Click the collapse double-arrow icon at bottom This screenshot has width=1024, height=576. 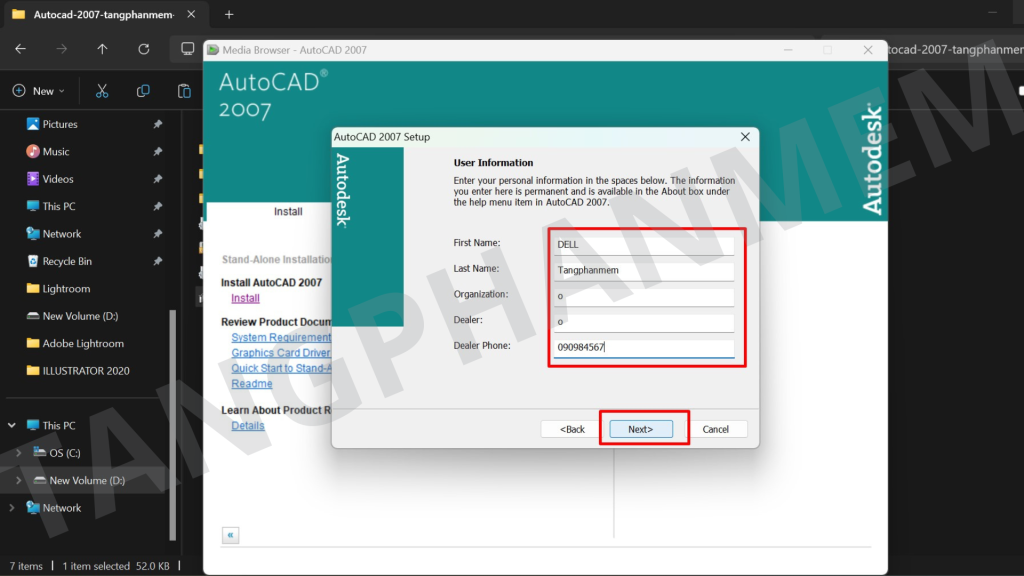pos(231,535)
